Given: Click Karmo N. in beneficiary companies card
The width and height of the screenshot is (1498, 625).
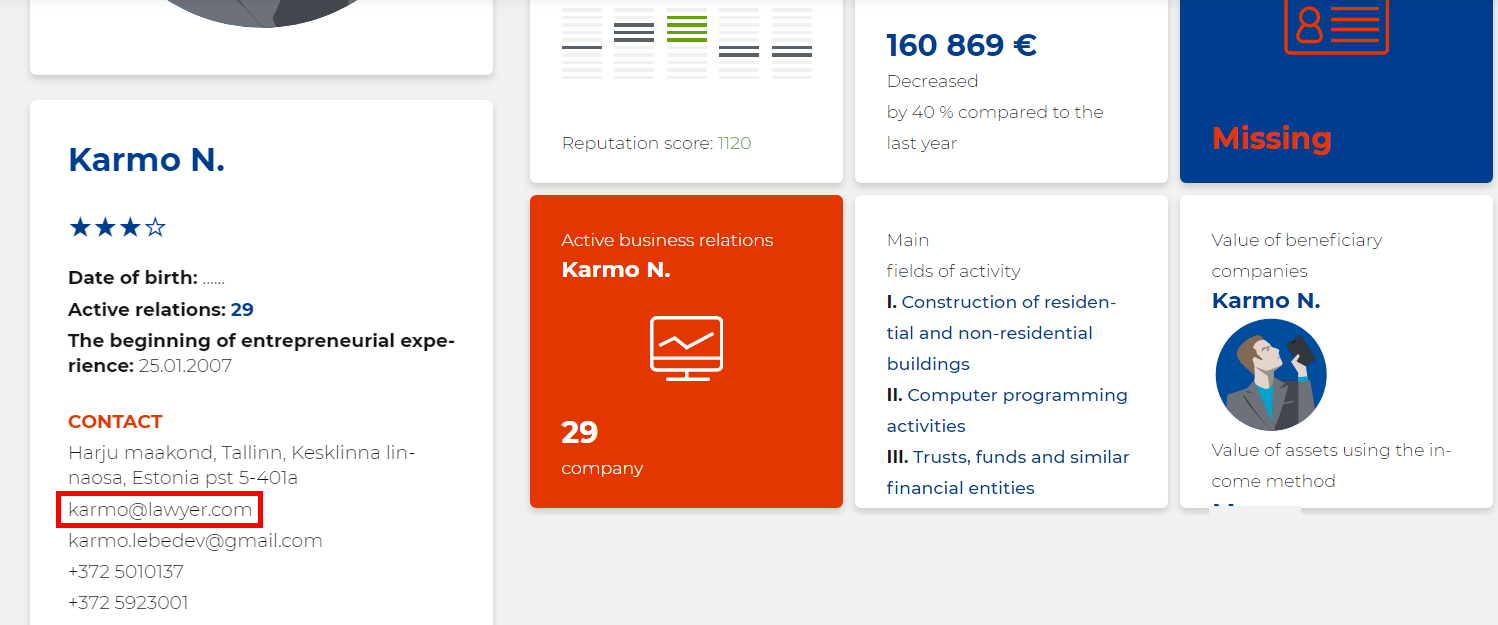Looking at the screenshot, I should (x=1265, y=301).
